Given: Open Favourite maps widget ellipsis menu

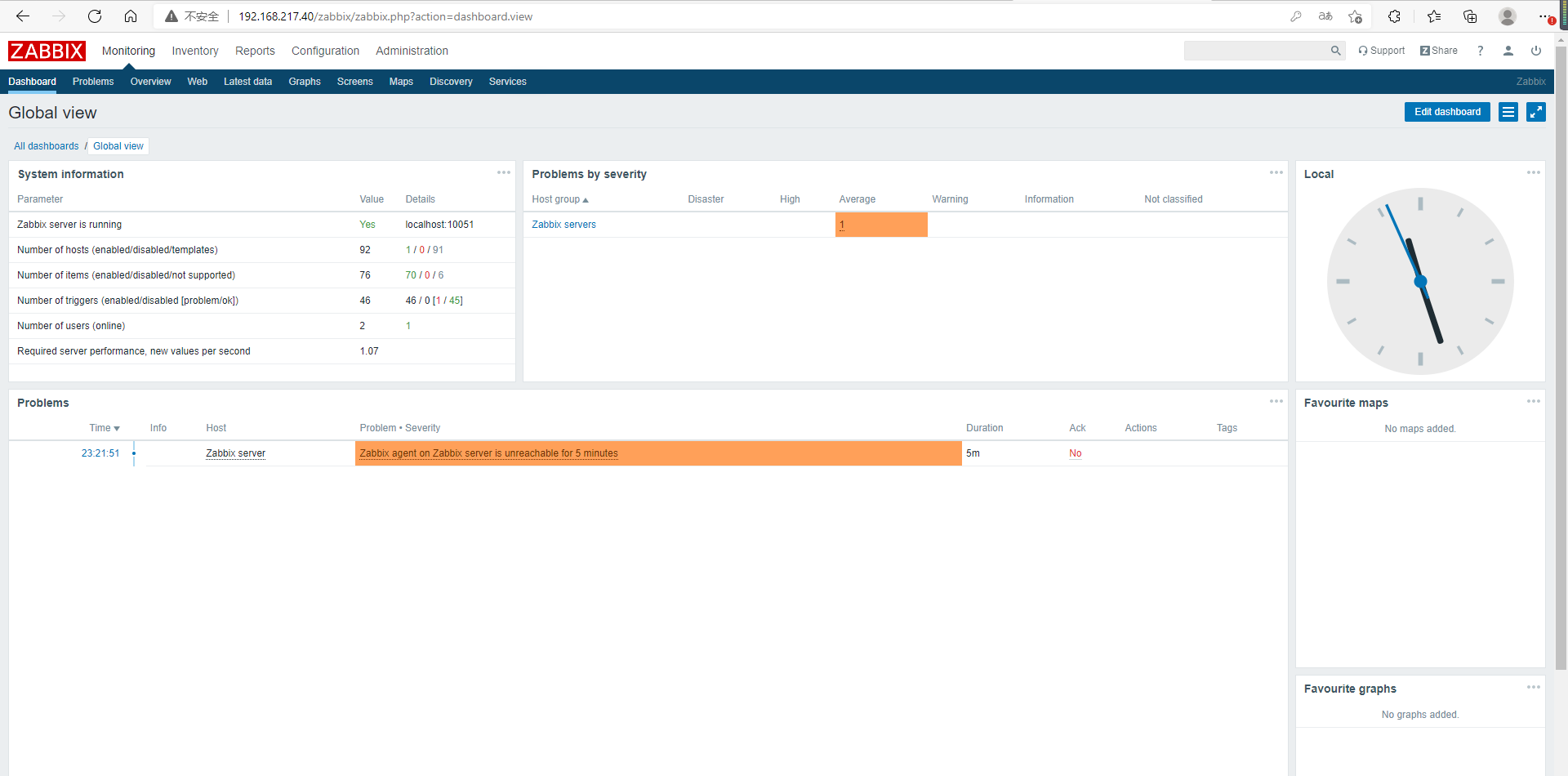Looking at the screenshot, I should [1534, 401].
